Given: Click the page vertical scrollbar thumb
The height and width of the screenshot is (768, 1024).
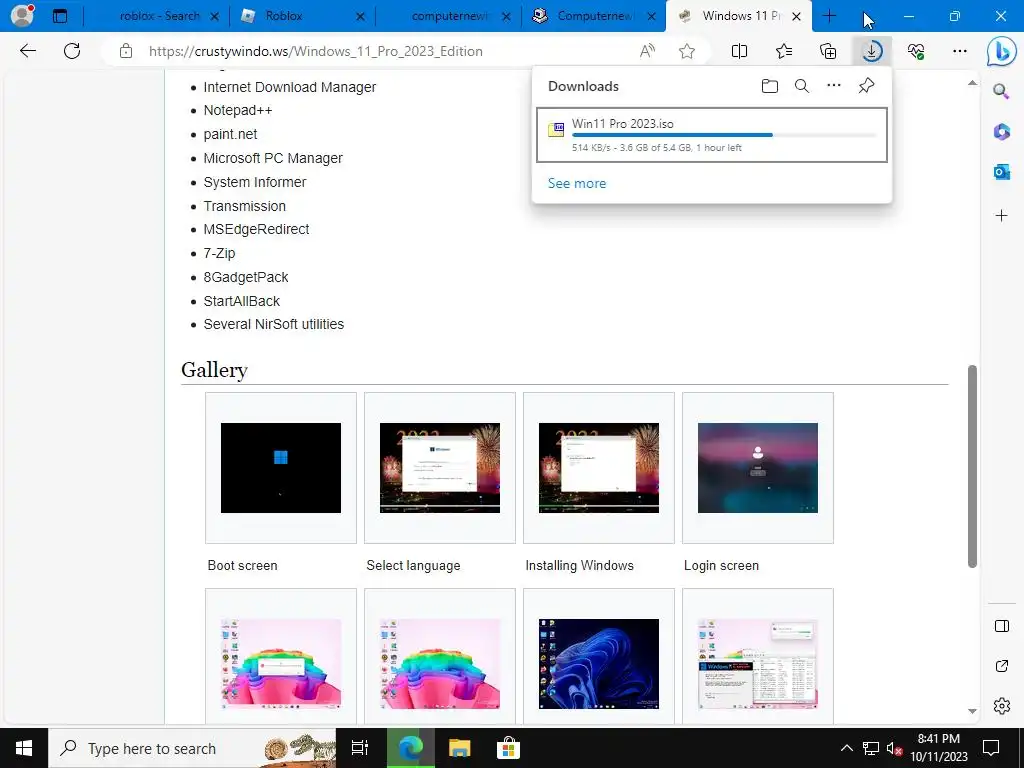Looking at the screenshot, I should [x=972, y=466].
